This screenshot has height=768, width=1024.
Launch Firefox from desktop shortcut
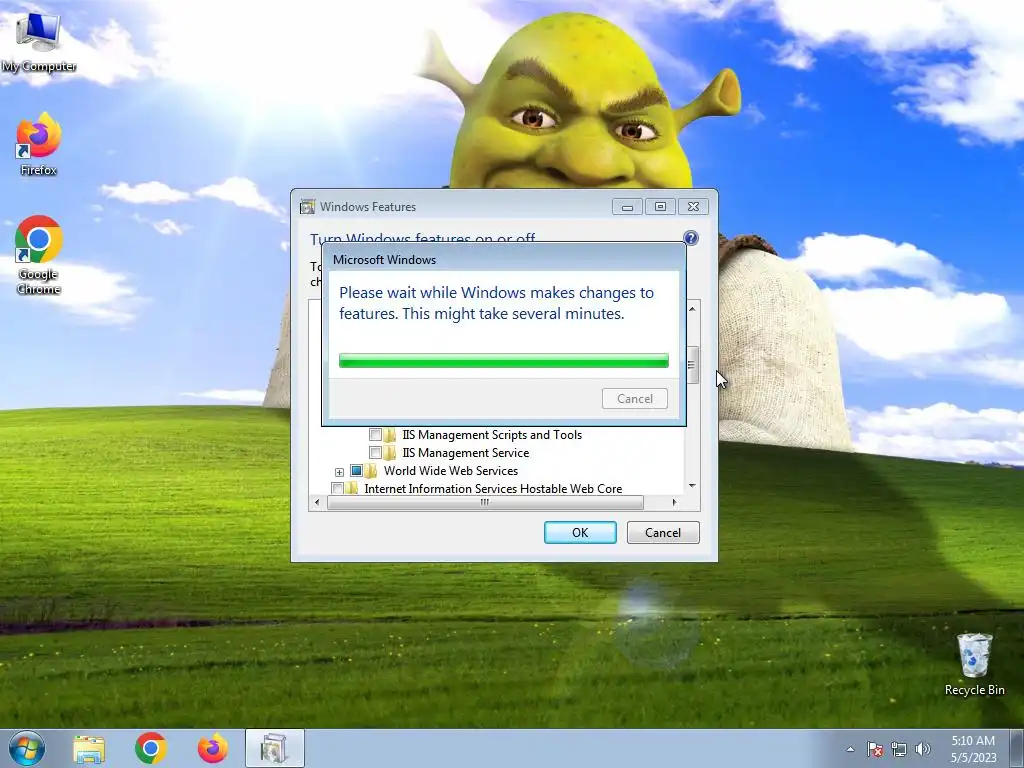pos(39,144)
